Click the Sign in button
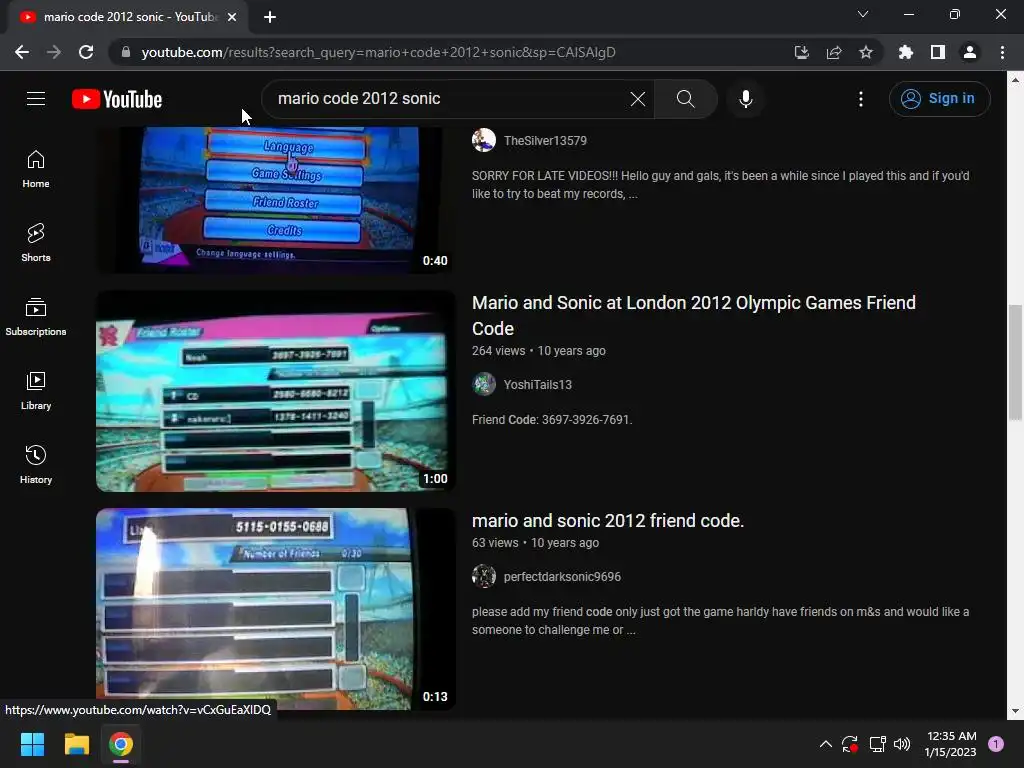 coord(939,99)
